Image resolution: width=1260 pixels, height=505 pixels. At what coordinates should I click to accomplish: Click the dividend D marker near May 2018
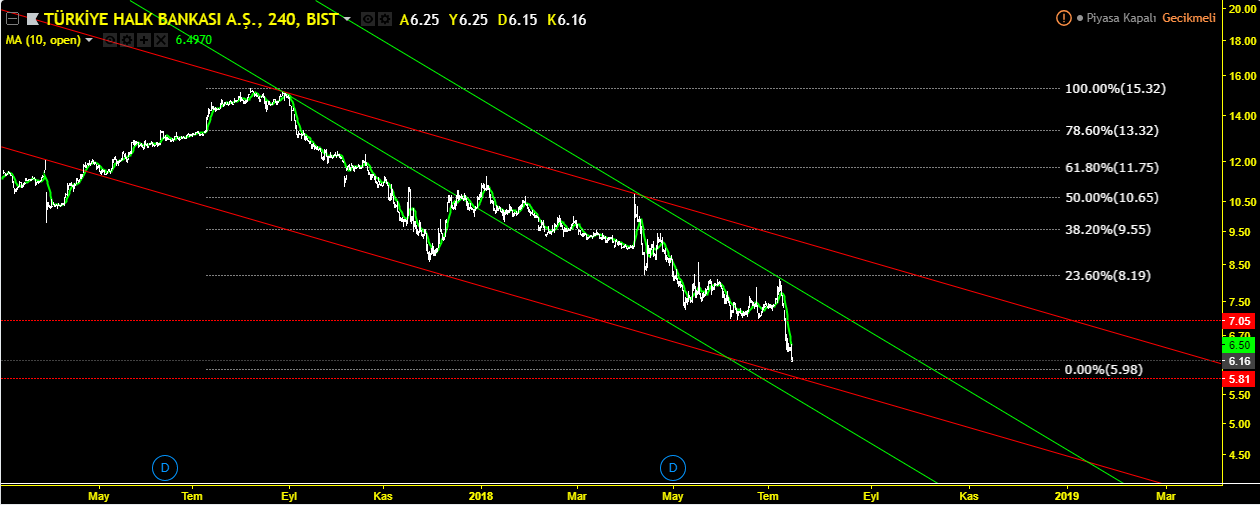[673, 467]
